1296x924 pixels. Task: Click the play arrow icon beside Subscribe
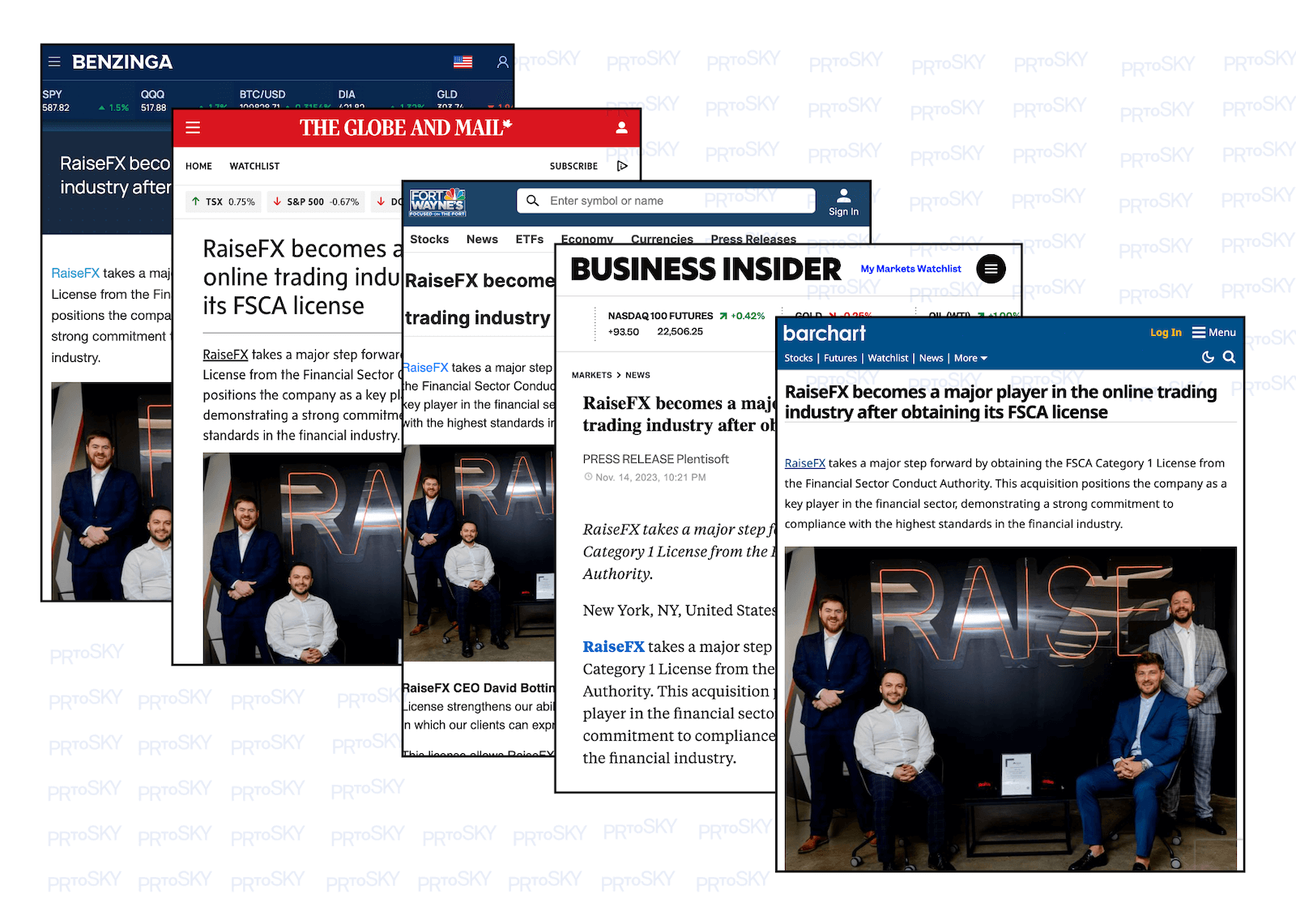[x=622, y=166]
